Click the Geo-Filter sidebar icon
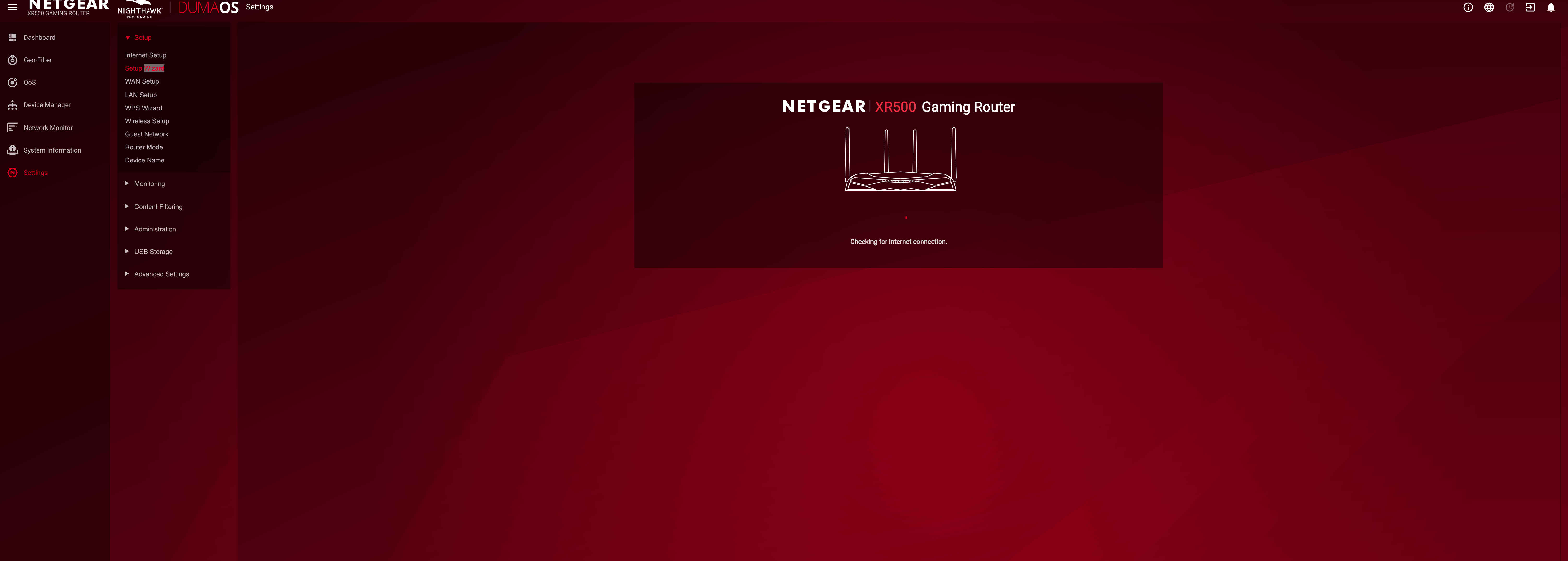The image size is (1568, 561). (12, 60)
